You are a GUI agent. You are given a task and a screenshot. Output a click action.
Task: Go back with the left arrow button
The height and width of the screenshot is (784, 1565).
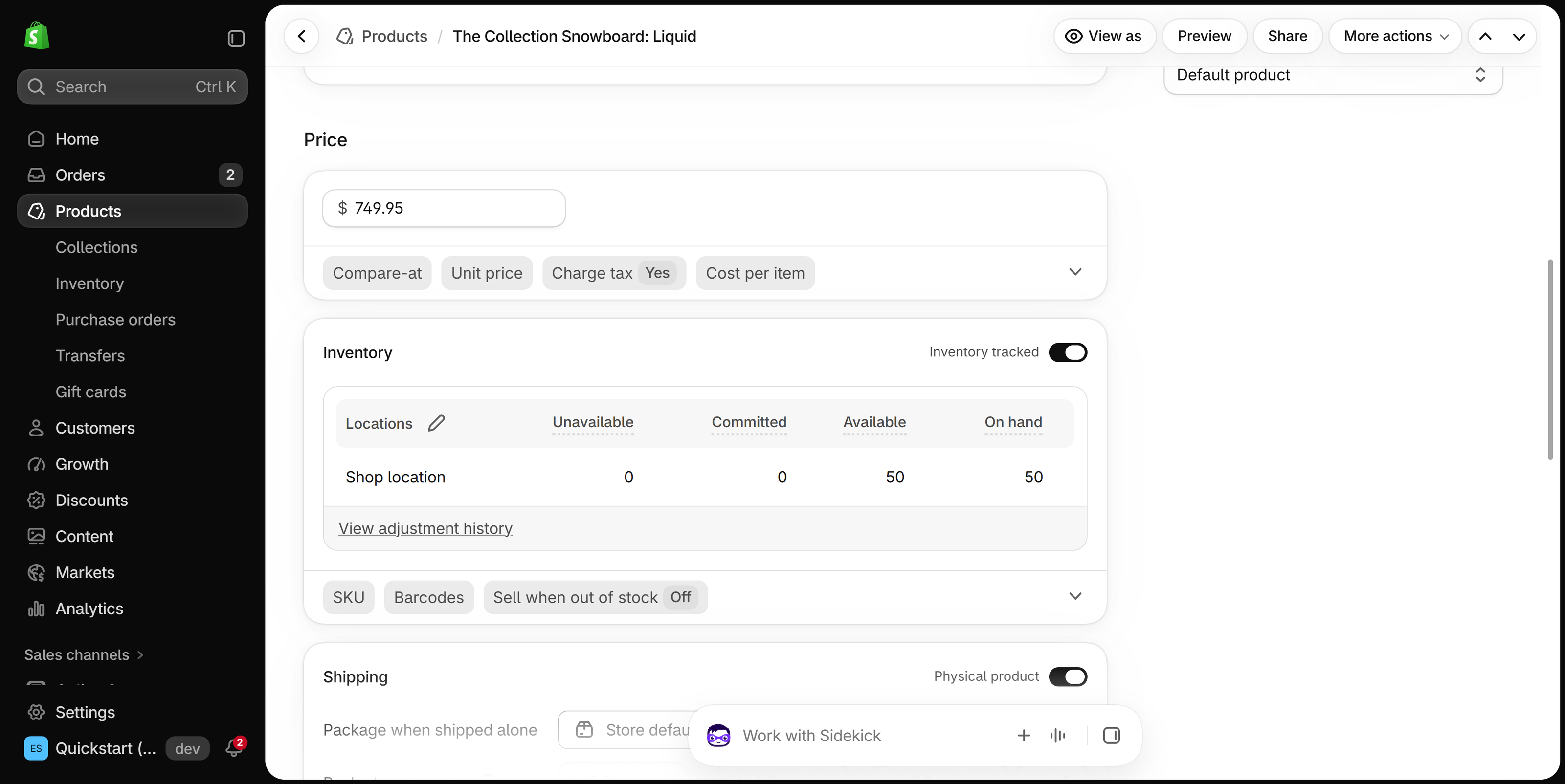(x=301, y=37)
